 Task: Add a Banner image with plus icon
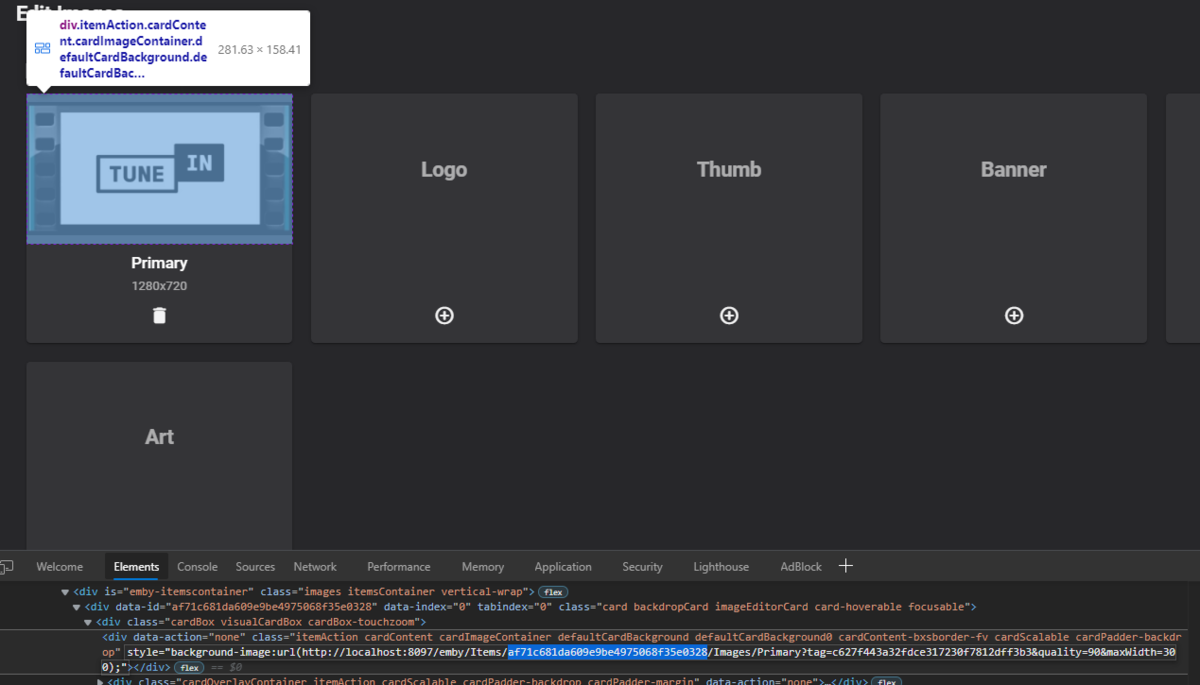pos(1014,316)
